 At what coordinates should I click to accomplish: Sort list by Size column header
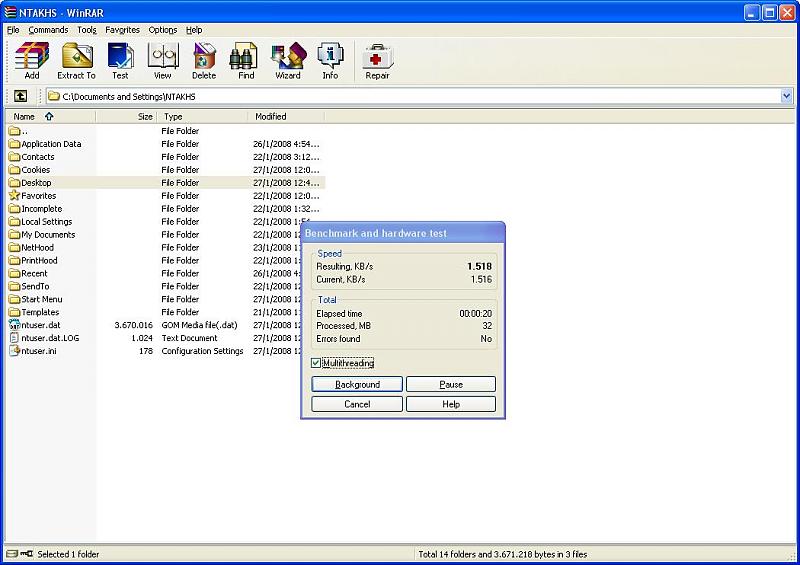126,116
